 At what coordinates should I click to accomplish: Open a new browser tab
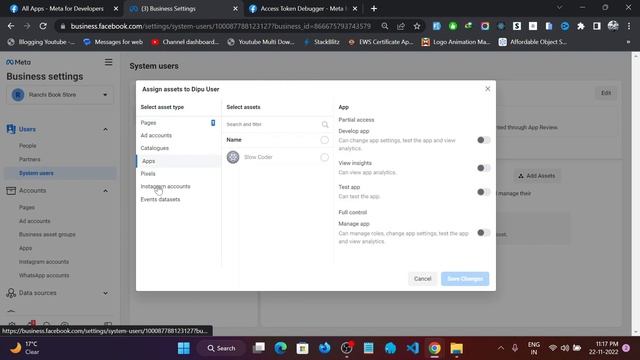point(374,9)
